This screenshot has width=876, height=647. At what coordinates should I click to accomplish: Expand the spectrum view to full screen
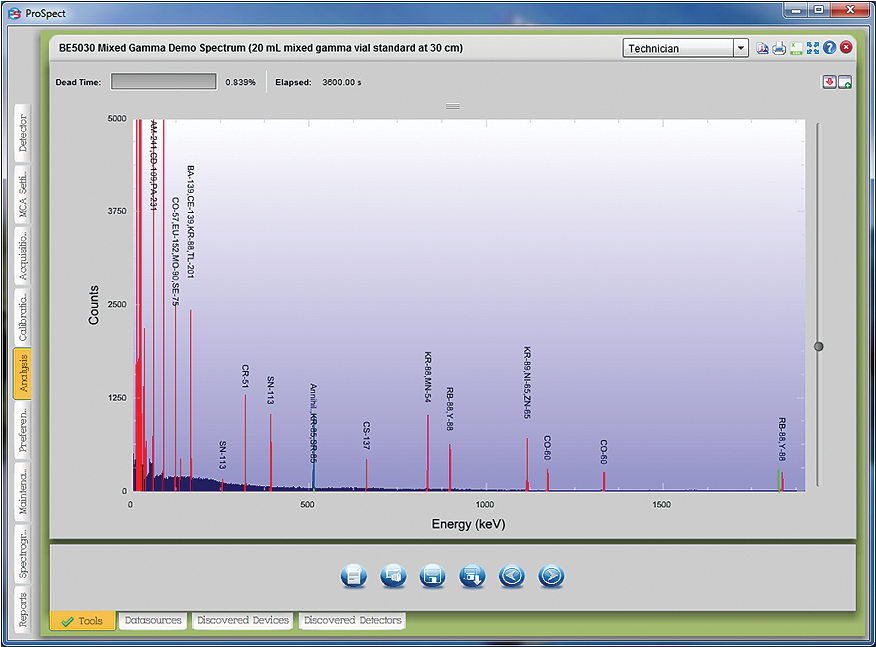813,47
